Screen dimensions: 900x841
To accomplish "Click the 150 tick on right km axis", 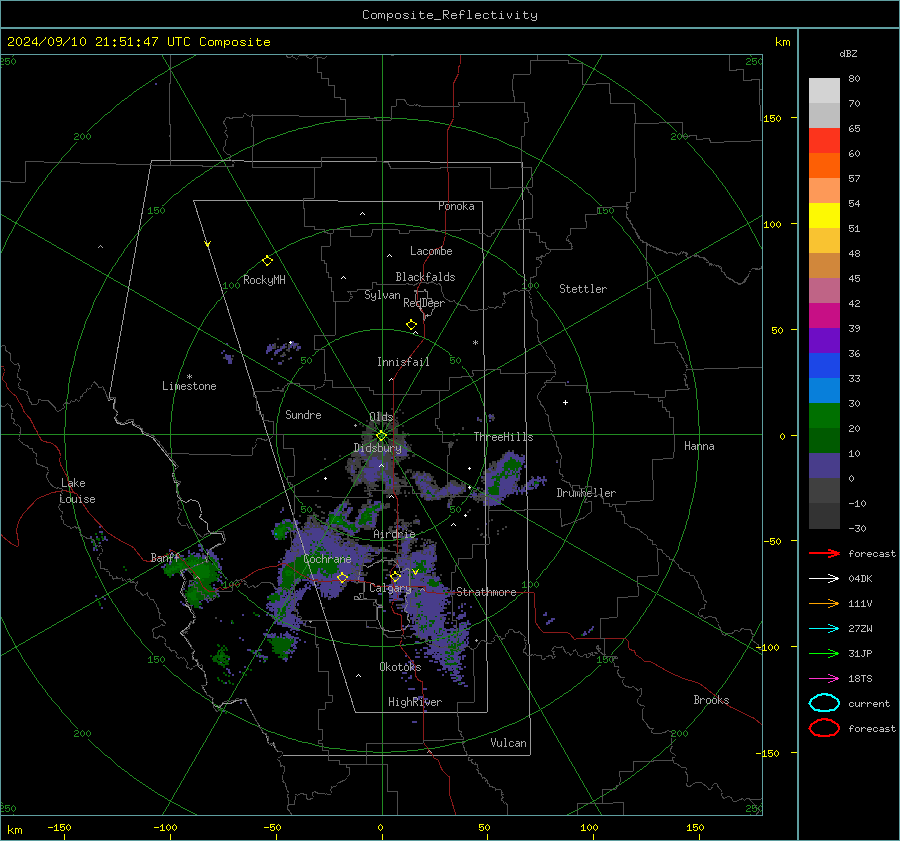I will 773,118.
